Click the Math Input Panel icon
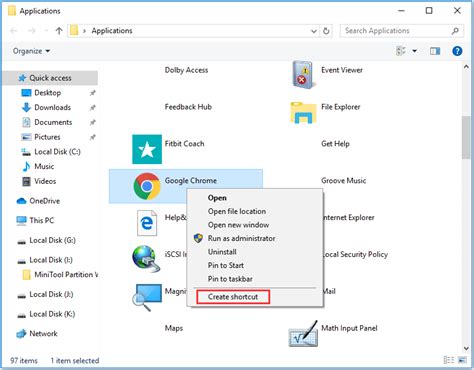This screenshot has height=370, width=474. [x=303, y=333]
